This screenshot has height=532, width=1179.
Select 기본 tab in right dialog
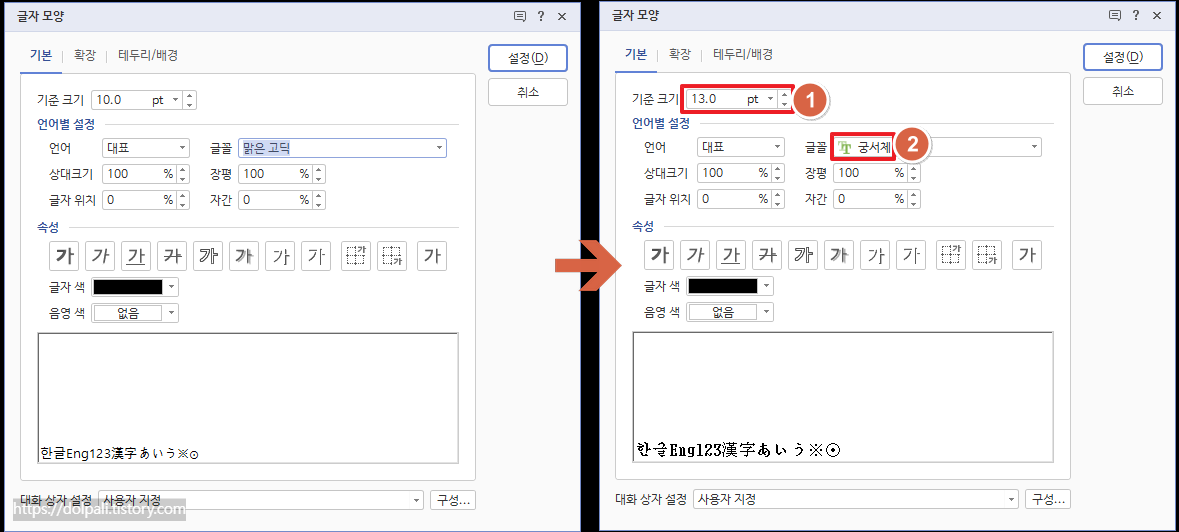(x=635, y=55)
